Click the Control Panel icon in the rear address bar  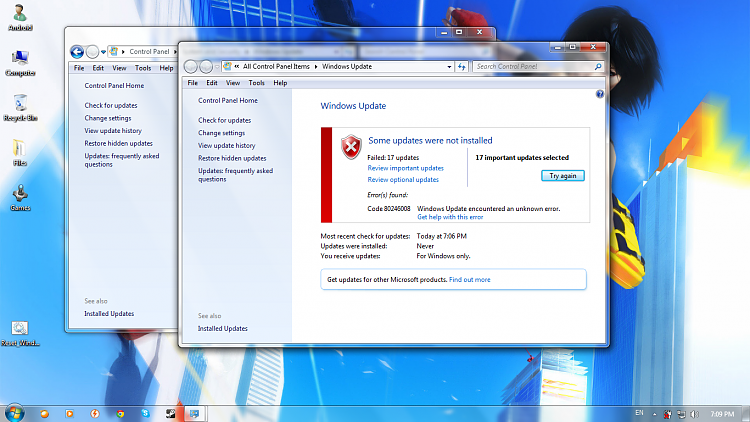click(x=114, y=51)
